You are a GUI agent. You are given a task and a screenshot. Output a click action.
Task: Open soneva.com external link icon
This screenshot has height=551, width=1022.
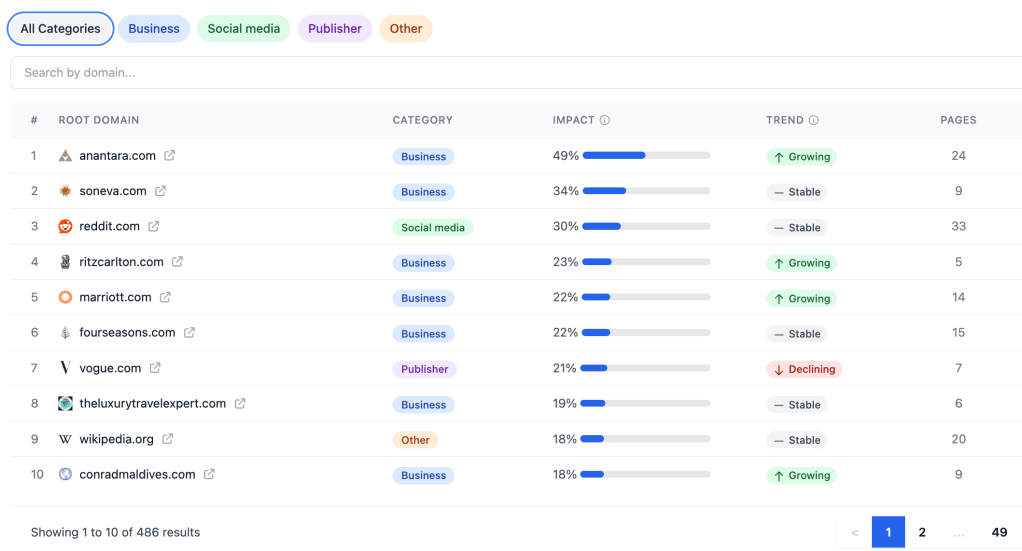160,191
